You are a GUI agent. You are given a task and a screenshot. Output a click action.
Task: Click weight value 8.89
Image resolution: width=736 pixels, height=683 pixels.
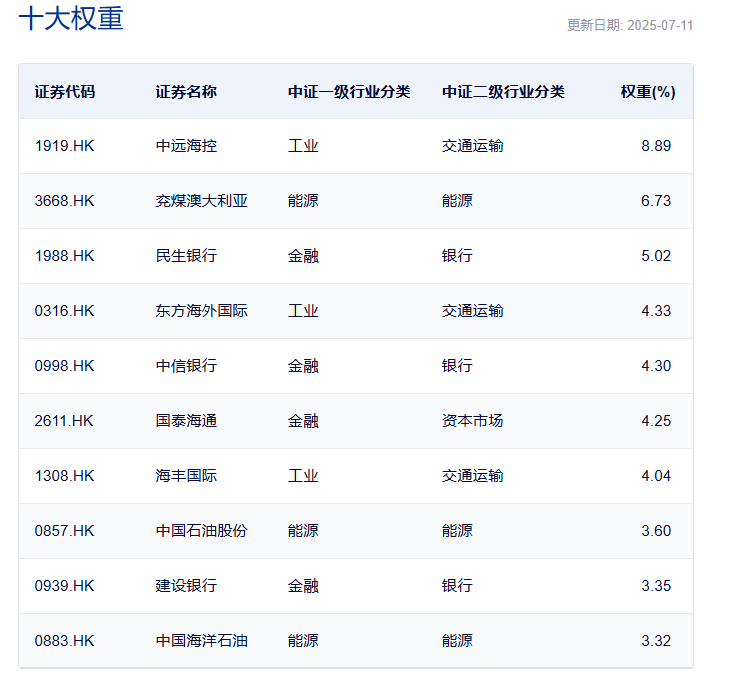click(x=656, y=146)
